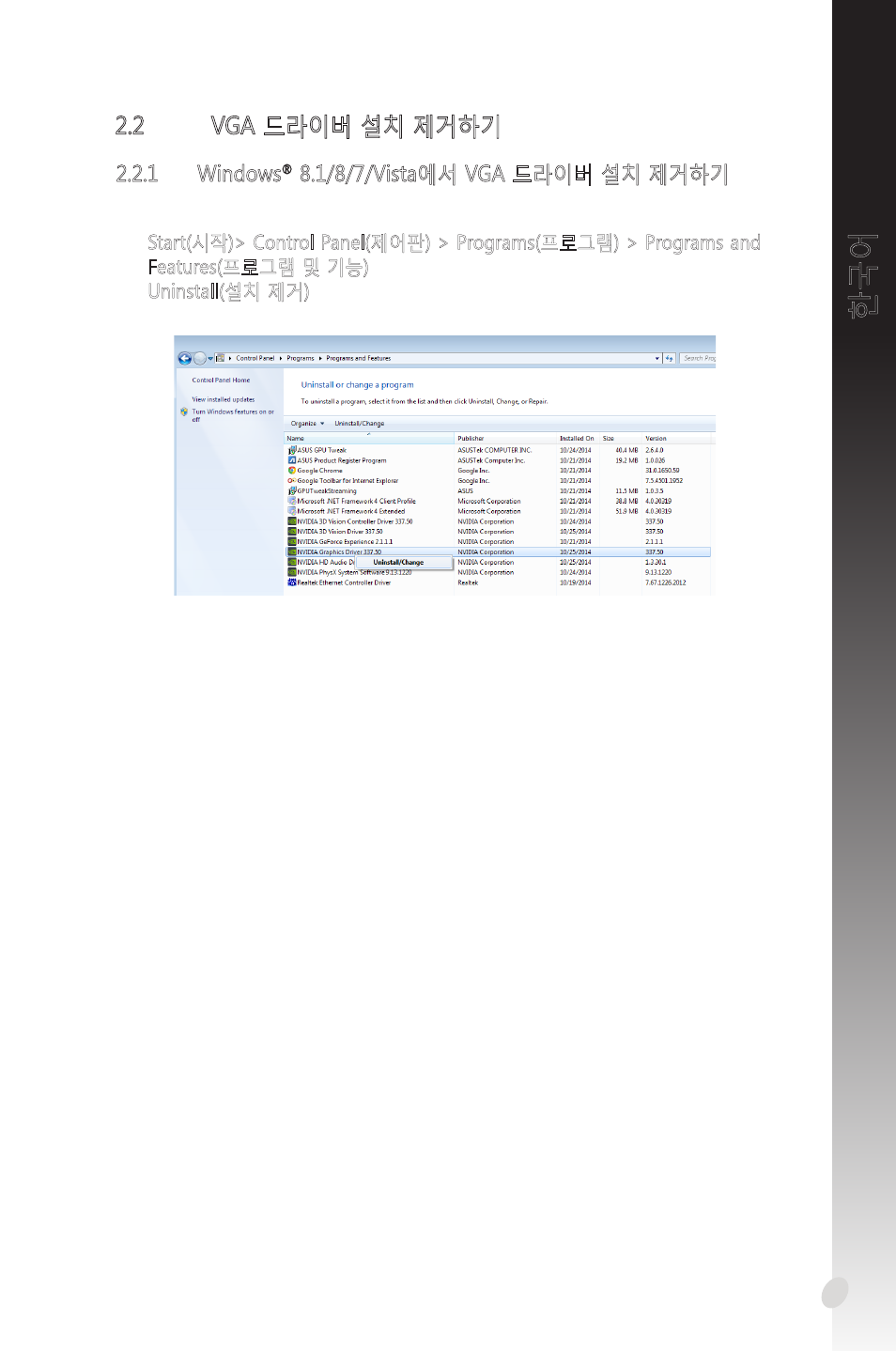Select Programs and Features breadcrumb
This screenshot has height=1351, width=896.
pyautogui.click(x=359, y=358)
